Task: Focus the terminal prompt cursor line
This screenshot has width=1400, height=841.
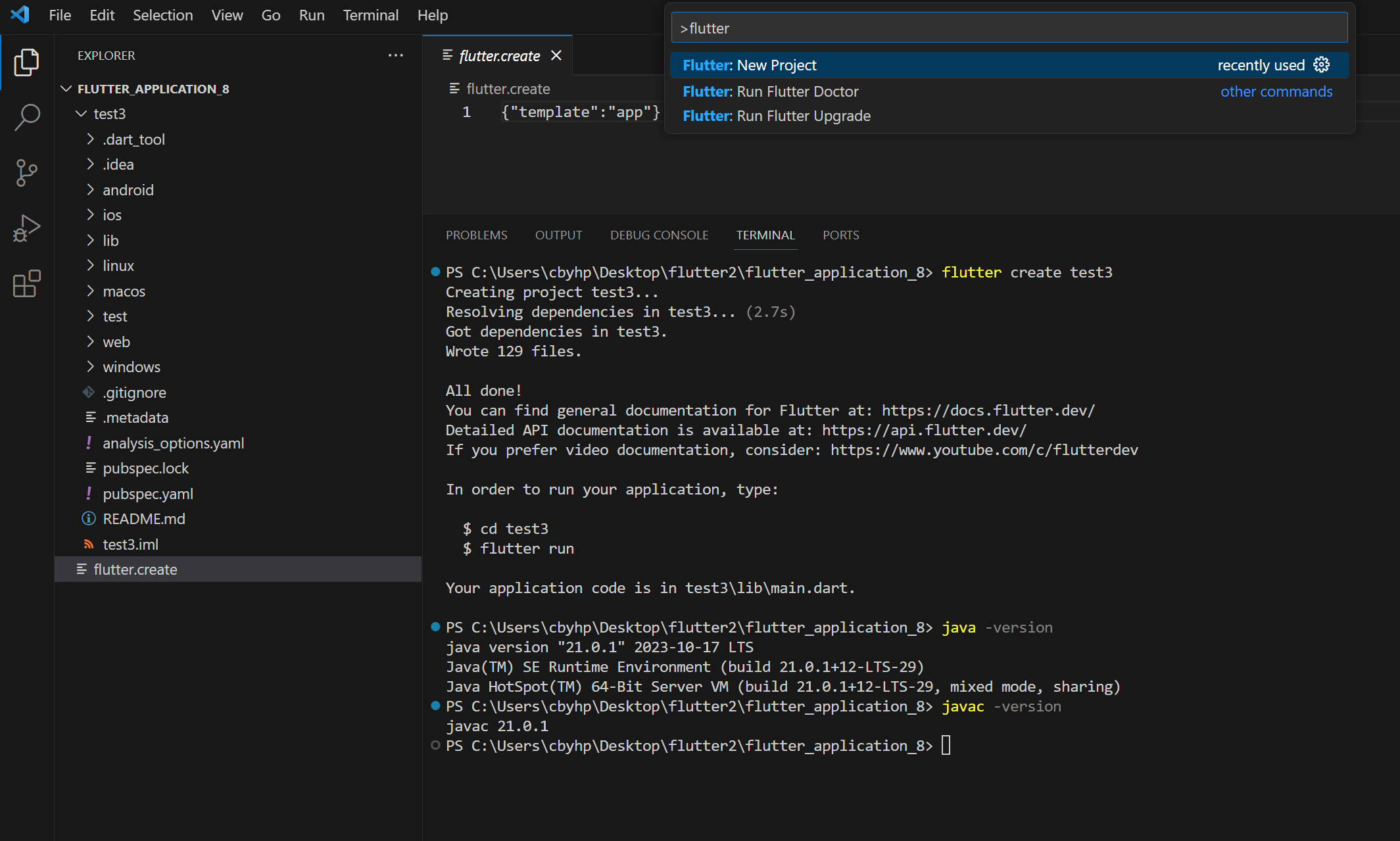Action: coord(946,746)
